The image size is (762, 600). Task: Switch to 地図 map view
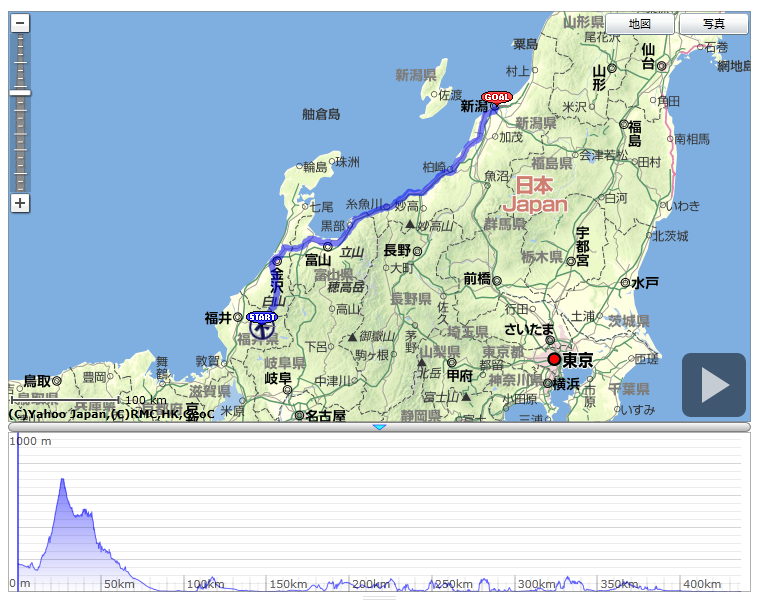pyautogui.click(x=640, y=24)
